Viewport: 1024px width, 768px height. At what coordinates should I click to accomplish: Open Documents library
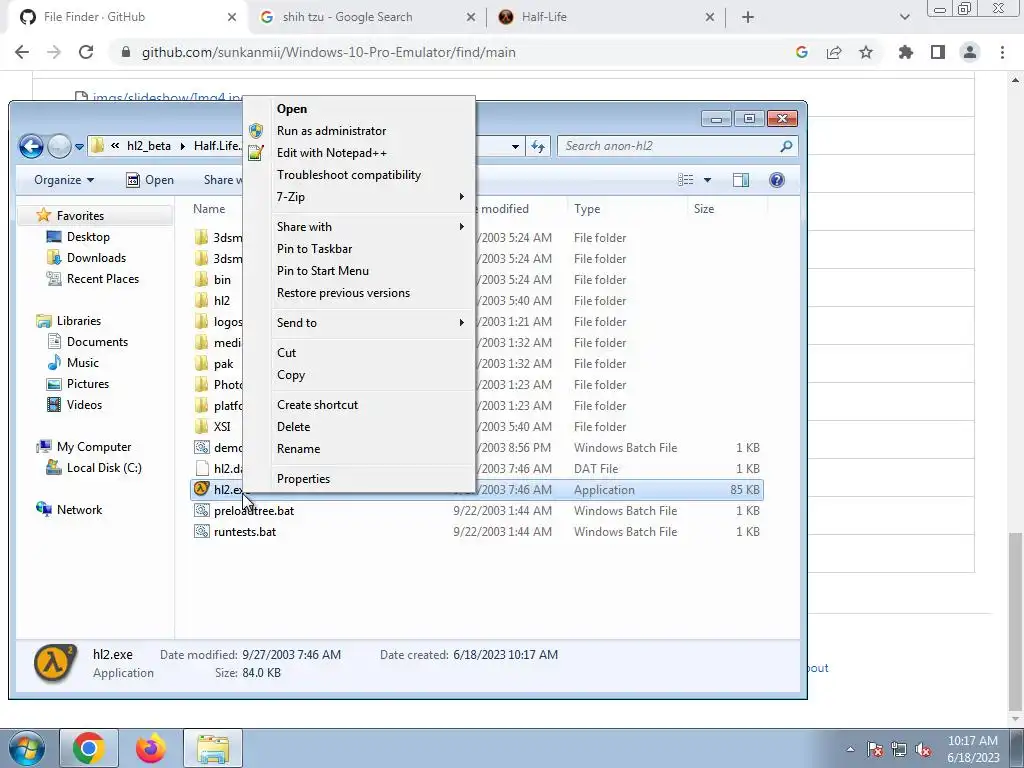[88, 342]
